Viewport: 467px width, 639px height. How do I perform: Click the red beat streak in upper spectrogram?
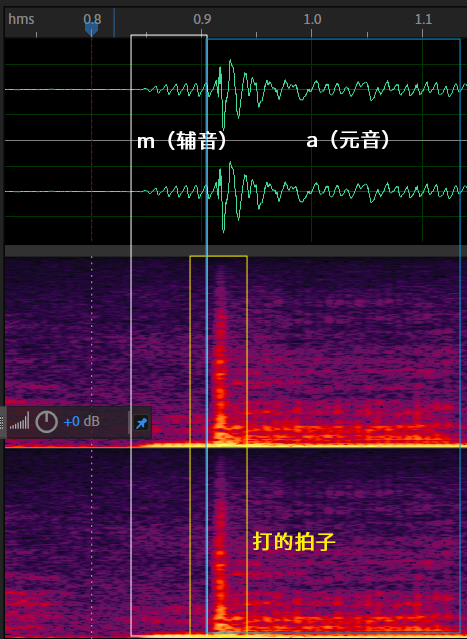[220, 367]
